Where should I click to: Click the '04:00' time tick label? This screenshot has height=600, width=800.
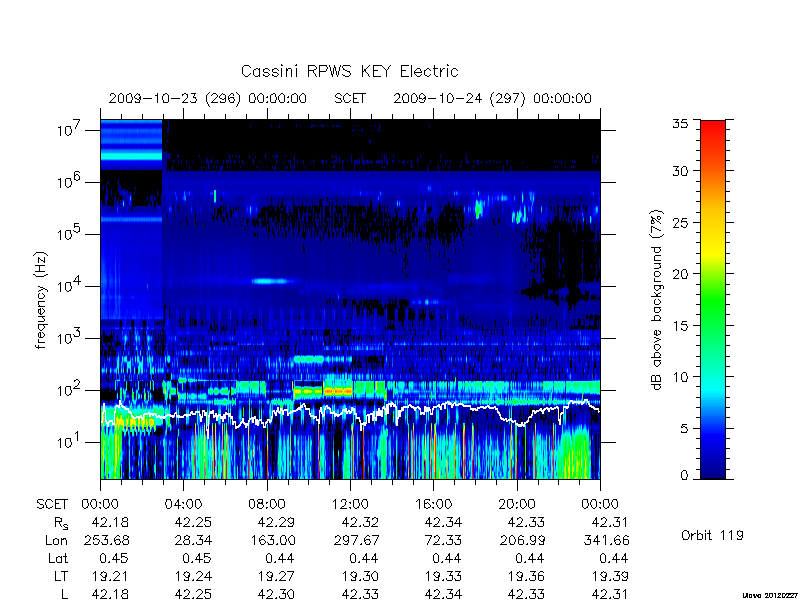(183, 505)
